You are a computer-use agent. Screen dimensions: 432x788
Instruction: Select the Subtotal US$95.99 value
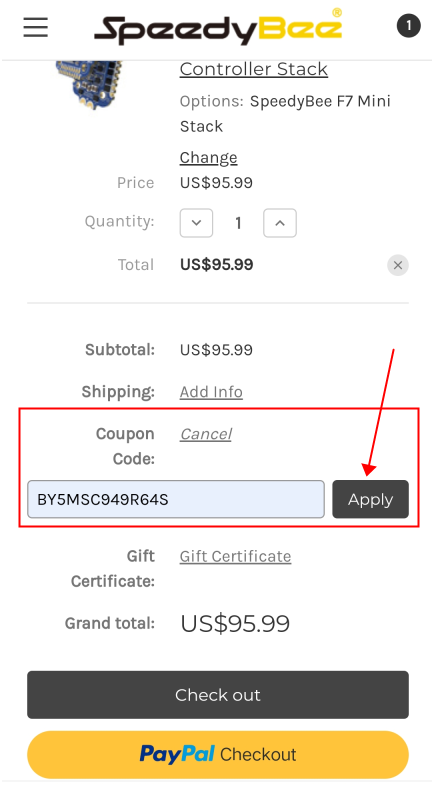pos(217,350)
